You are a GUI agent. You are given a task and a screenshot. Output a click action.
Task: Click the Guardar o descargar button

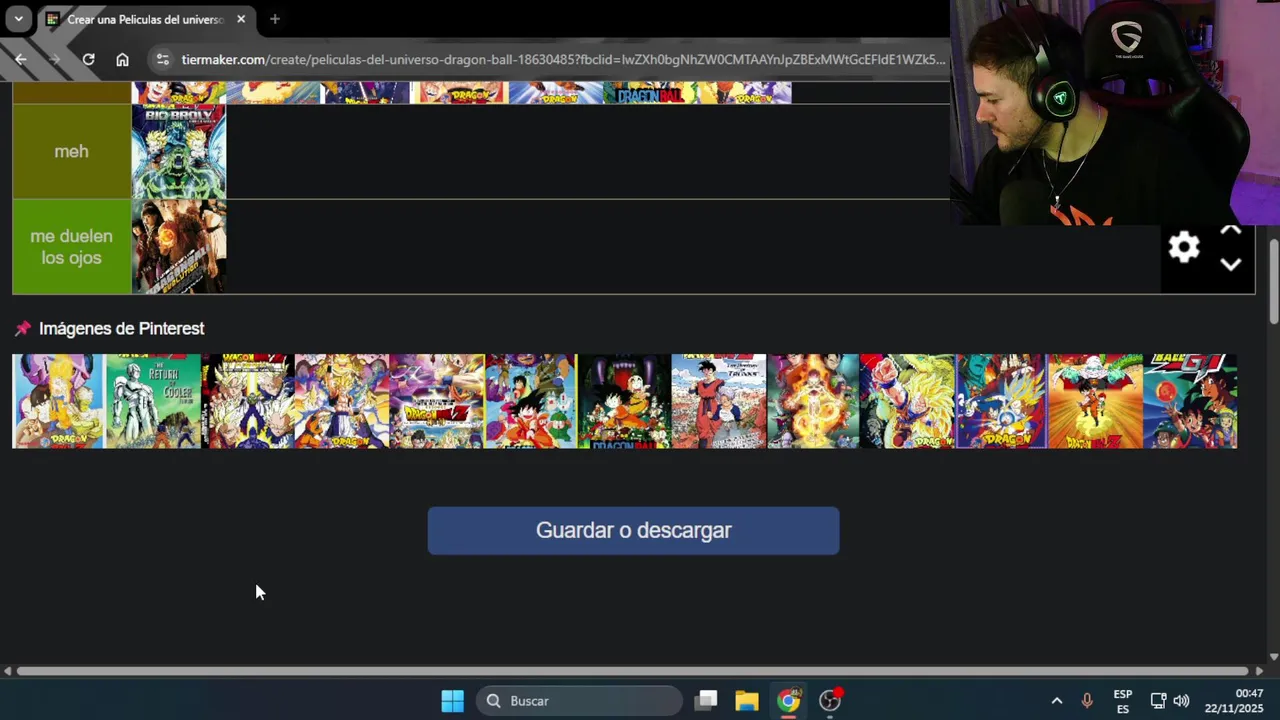click(x=633, y=530)
